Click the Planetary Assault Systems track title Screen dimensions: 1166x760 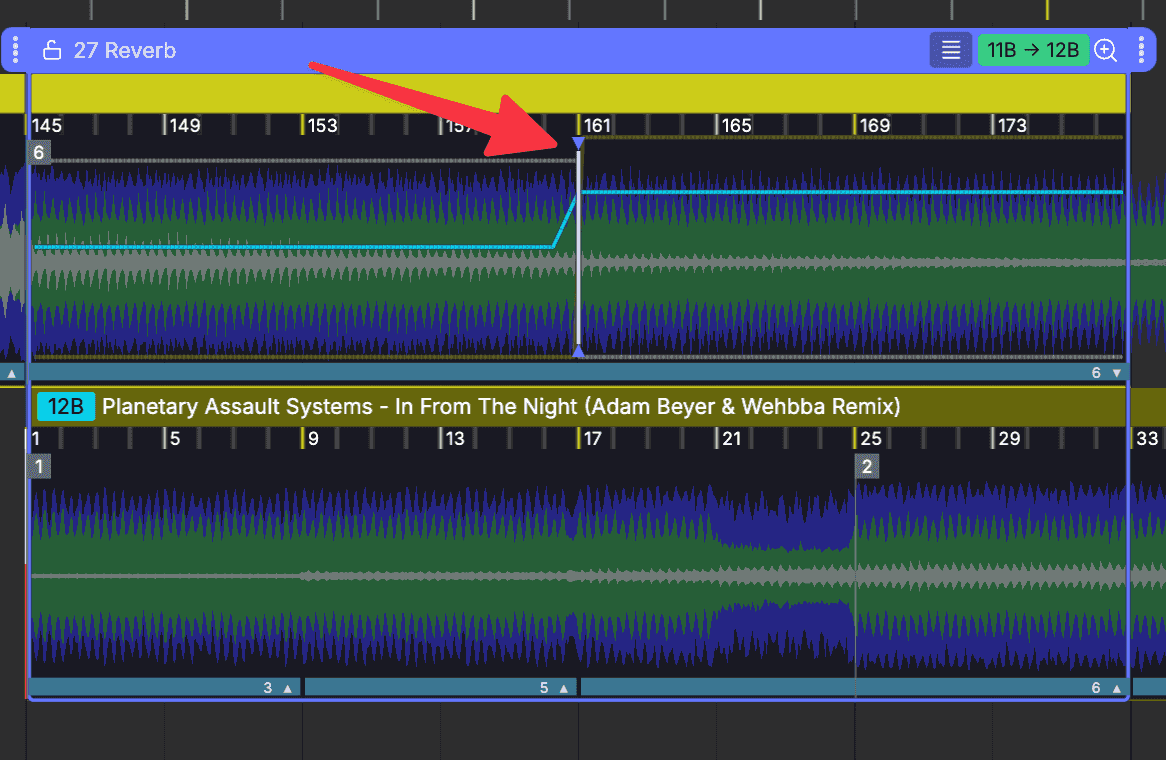pyautogui.click(x=500, y=406)
